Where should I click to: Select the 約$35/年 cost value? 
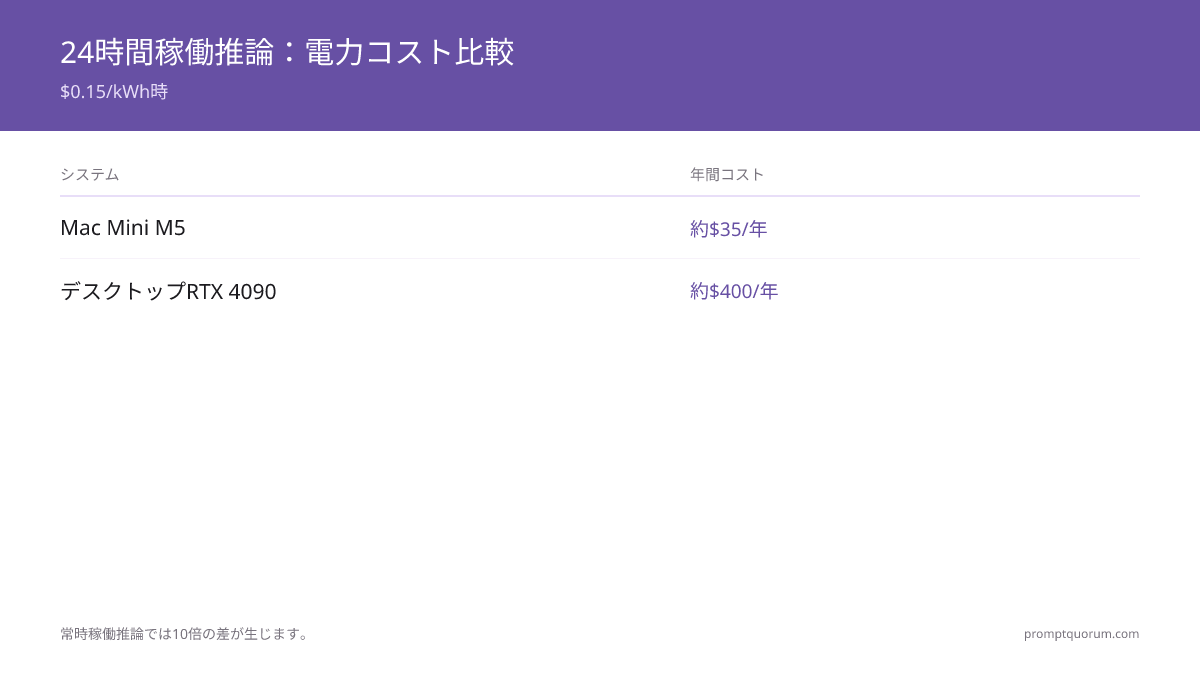pyautogui.click(x=729, y=229)
